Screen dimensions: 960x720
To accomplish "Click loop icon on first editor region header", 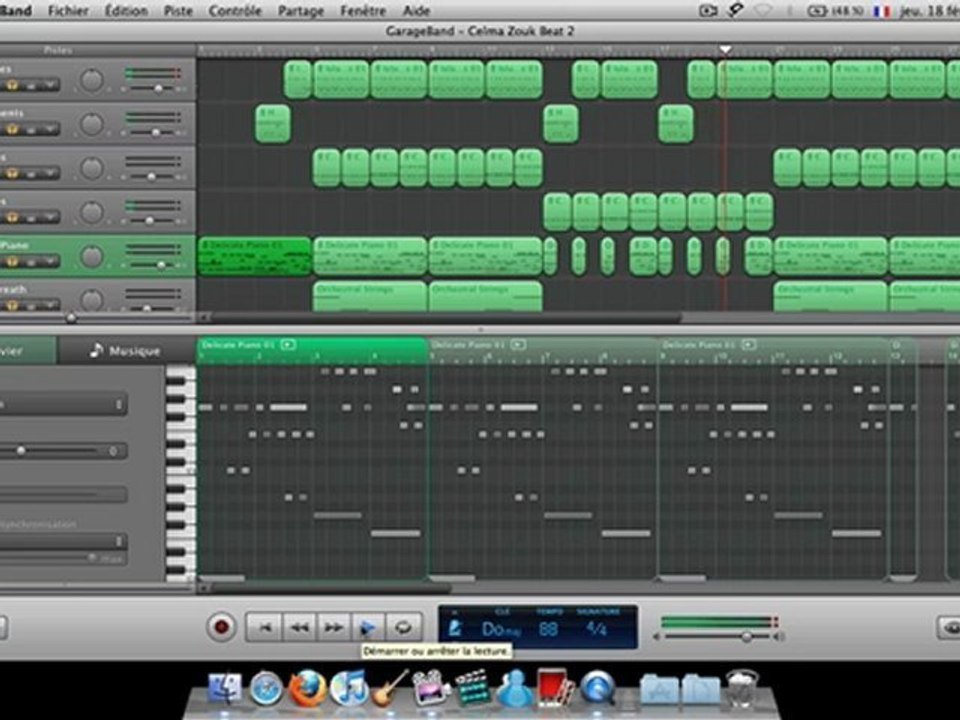I will 288,345.
